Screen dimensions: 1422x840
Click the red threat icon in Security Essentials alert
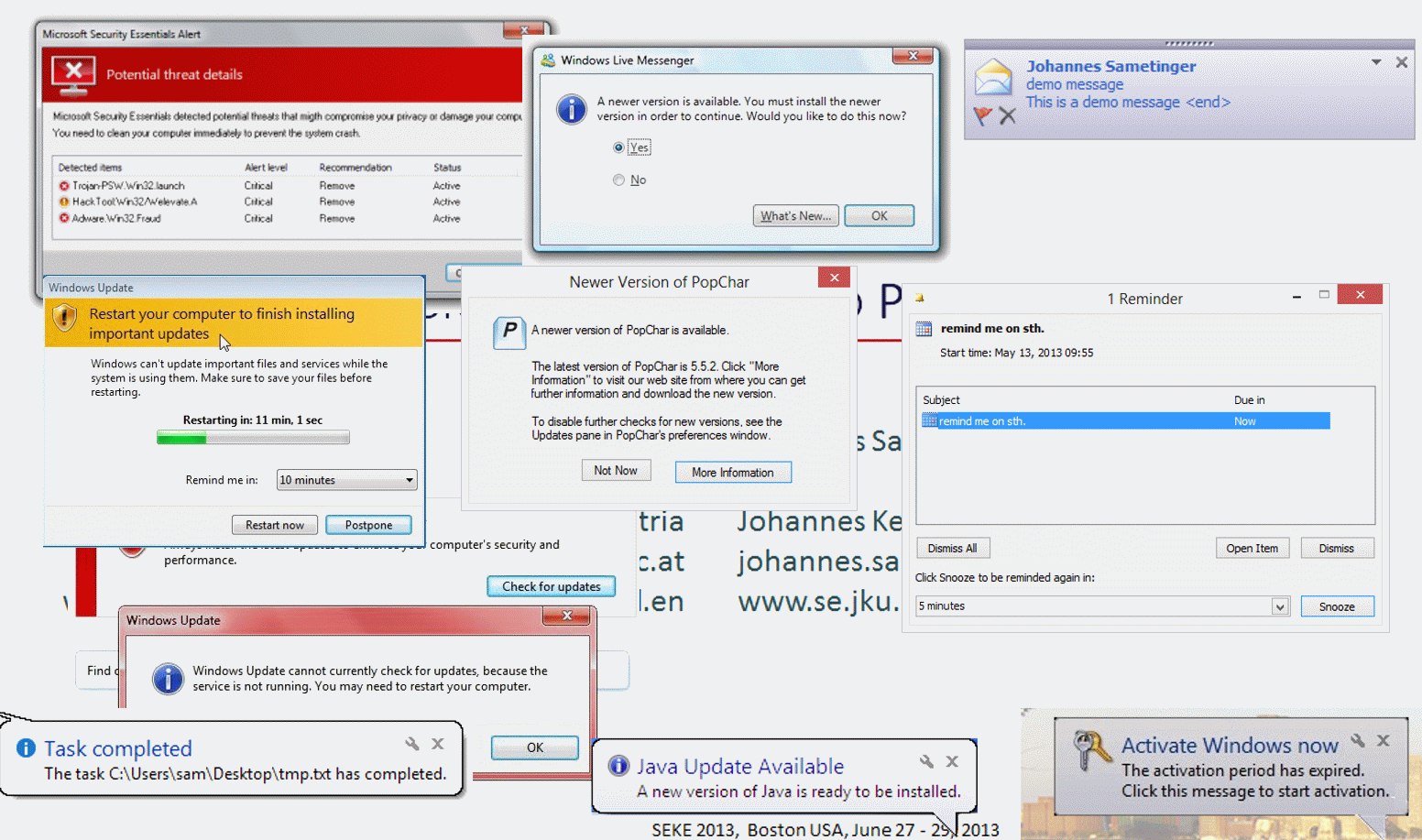tap(73, 75)
